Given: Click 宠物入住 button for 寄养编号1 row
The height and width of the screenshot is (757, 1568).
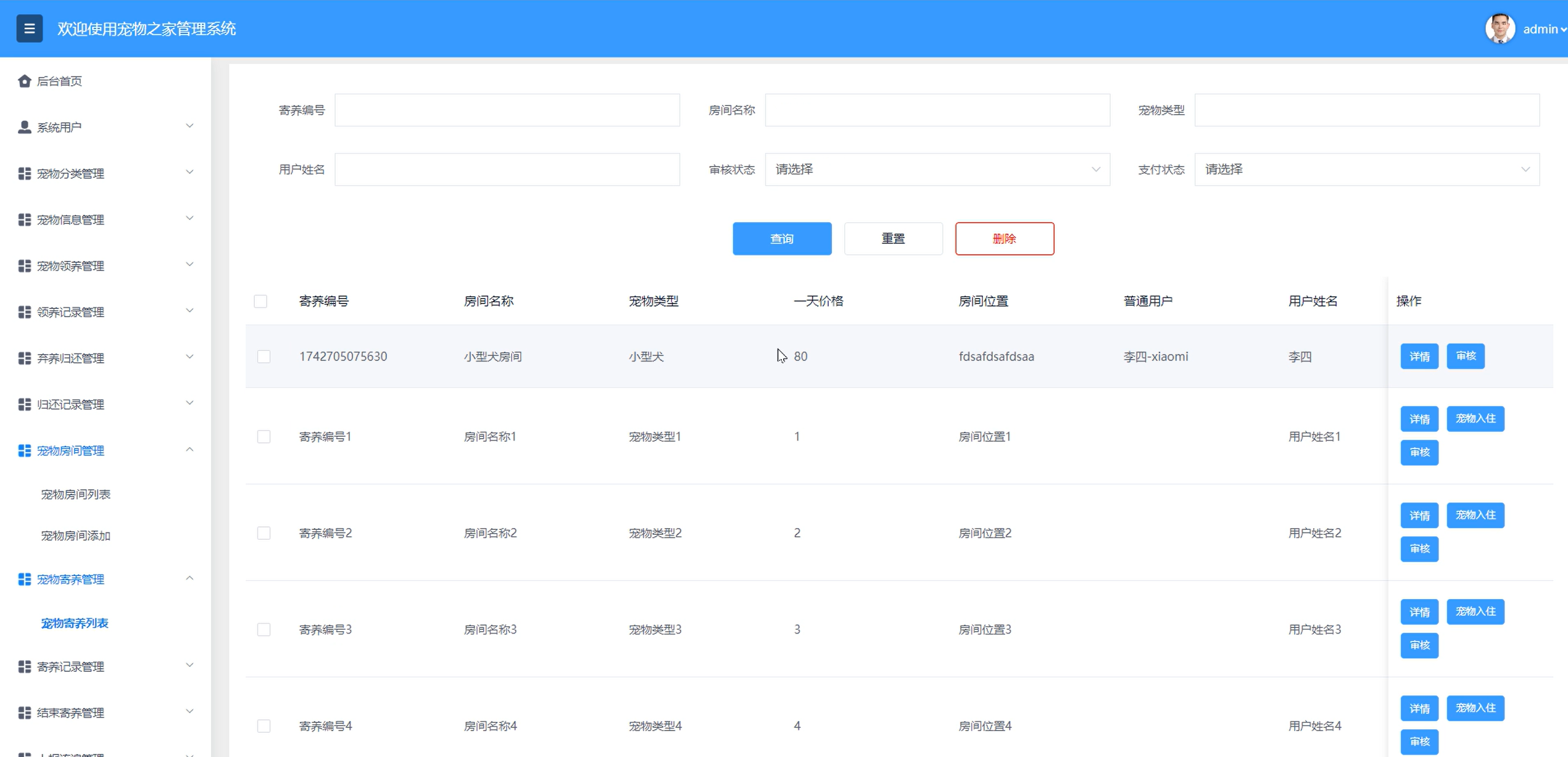Looking at the screenshot, I should (1475, 418).
